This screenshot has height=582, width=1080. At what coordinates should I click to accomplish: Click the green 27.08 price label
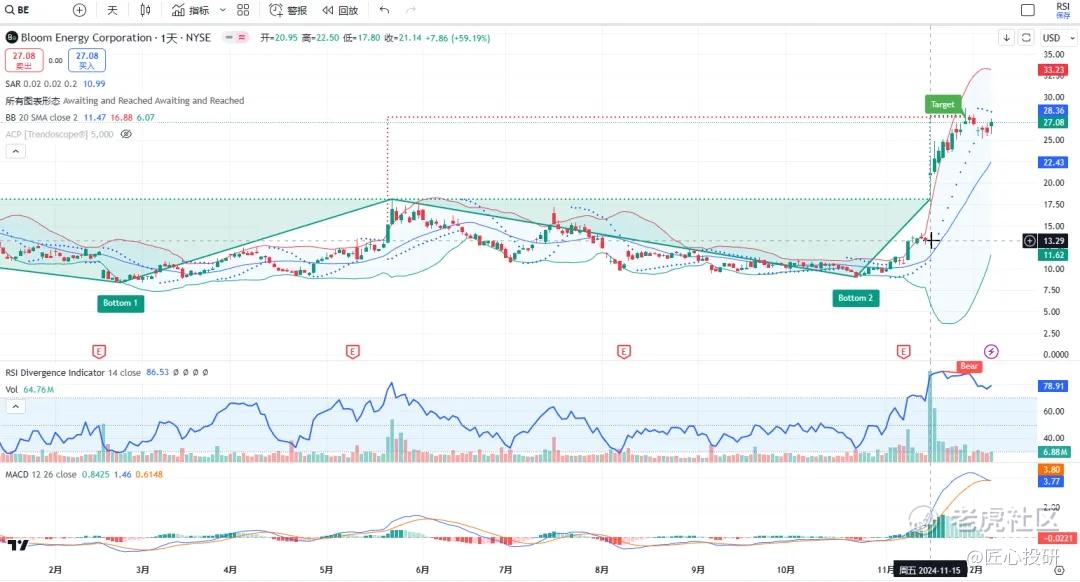[x=1053, y=123]
